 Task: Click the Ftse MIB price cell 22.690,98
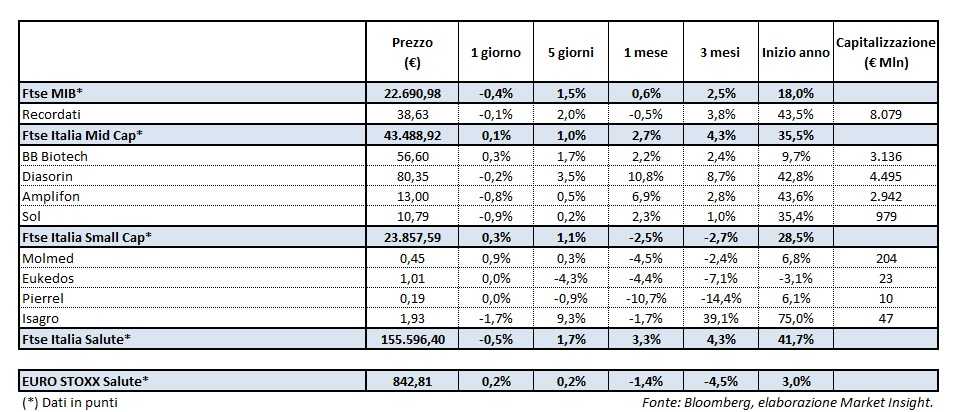click(412, 92)
